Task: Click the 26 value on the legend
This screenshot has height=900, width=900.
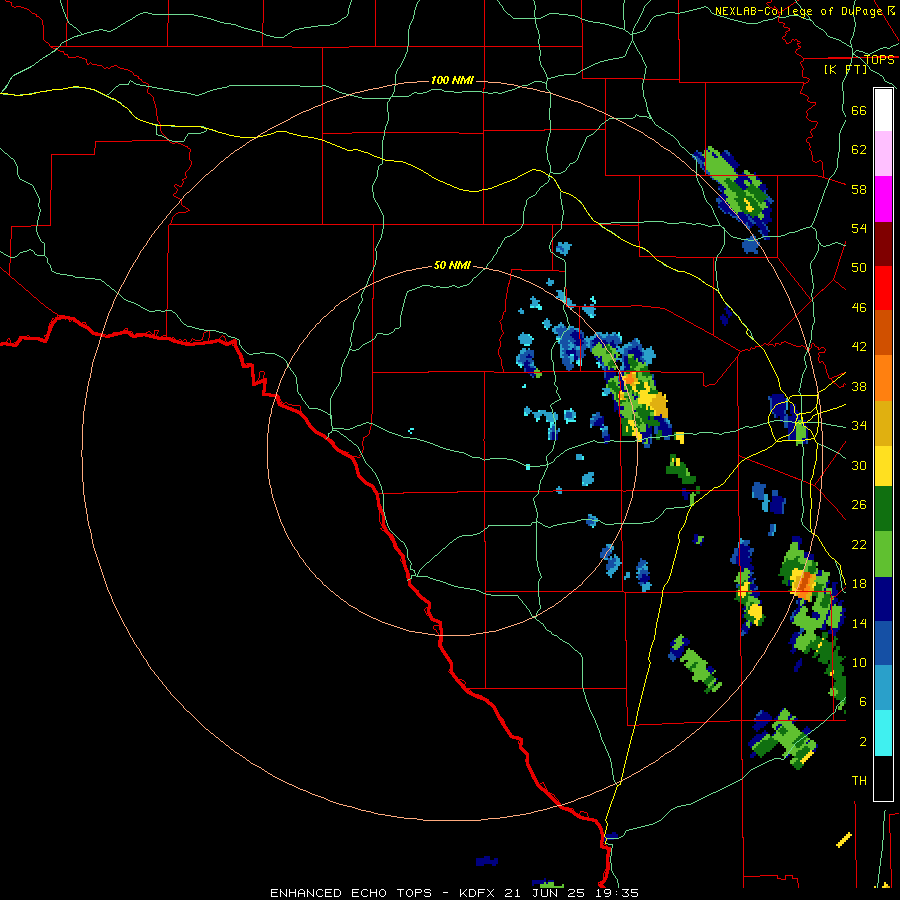Action: pos(859,505)
